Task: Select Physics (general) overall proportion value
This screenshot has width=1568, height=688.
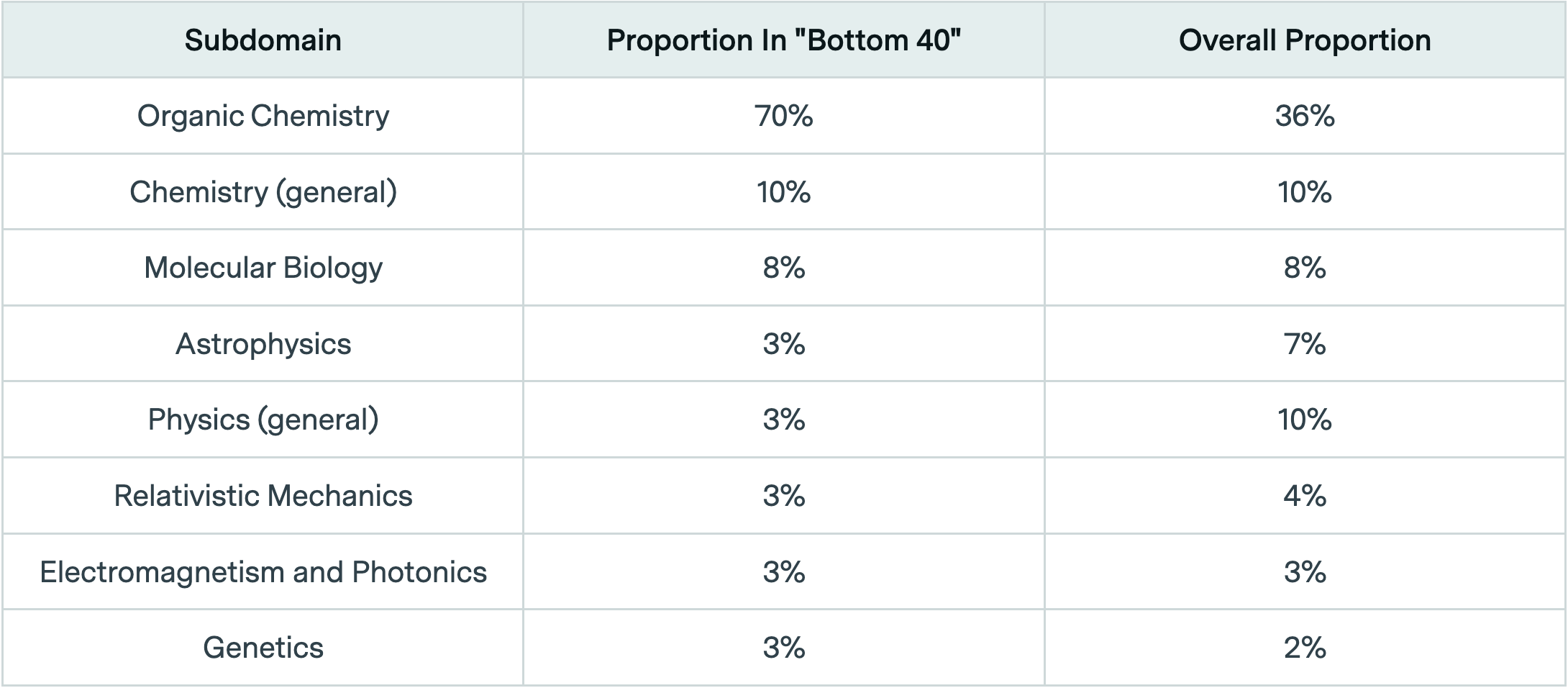Action: (x=1304, y=420)
